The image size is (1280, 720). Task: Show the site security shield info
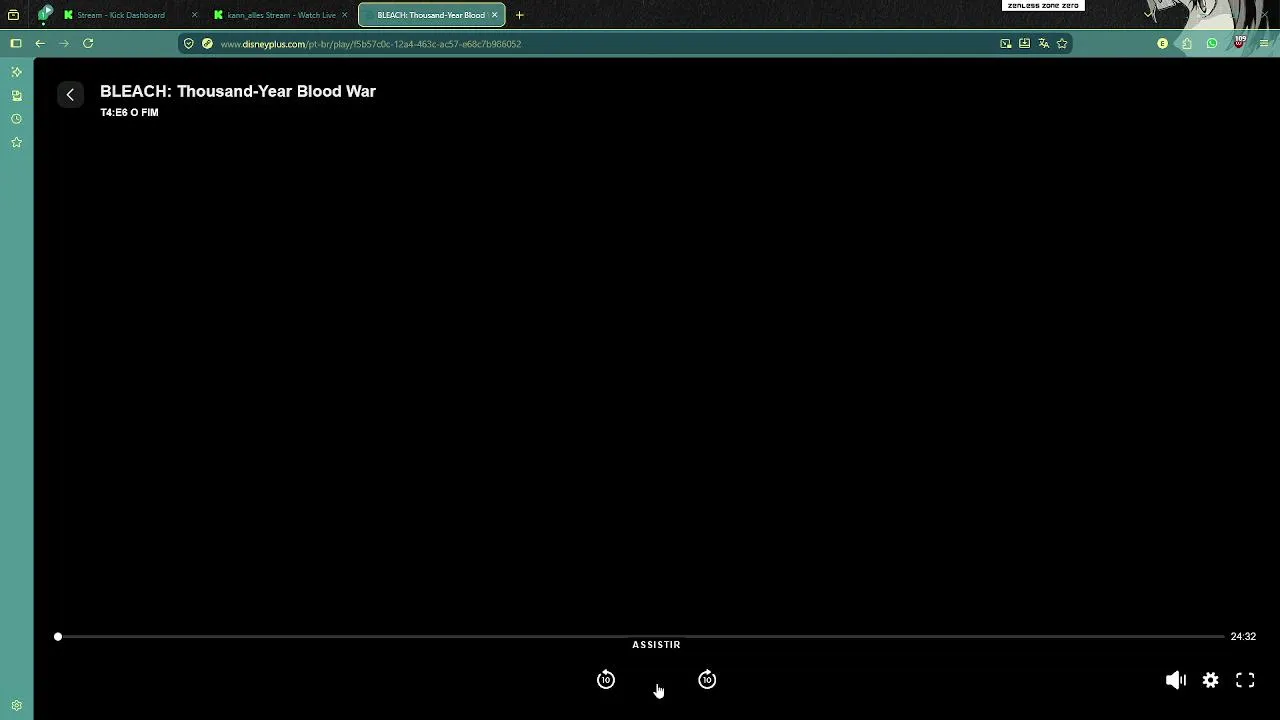click(188, 44)
